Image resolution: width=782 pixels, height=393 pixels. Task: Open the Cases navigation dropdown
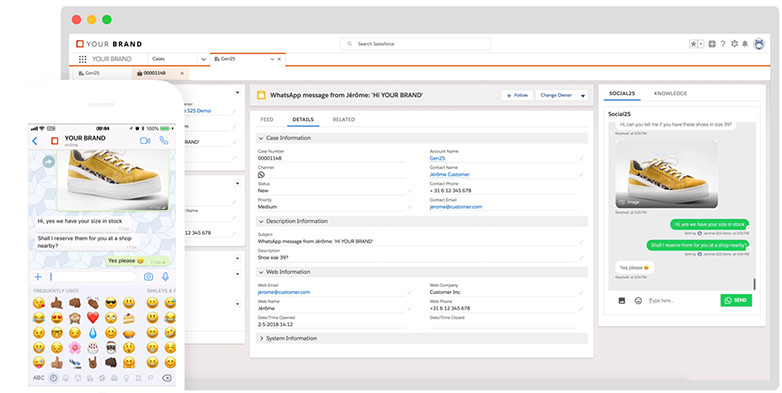pos(203,59)
